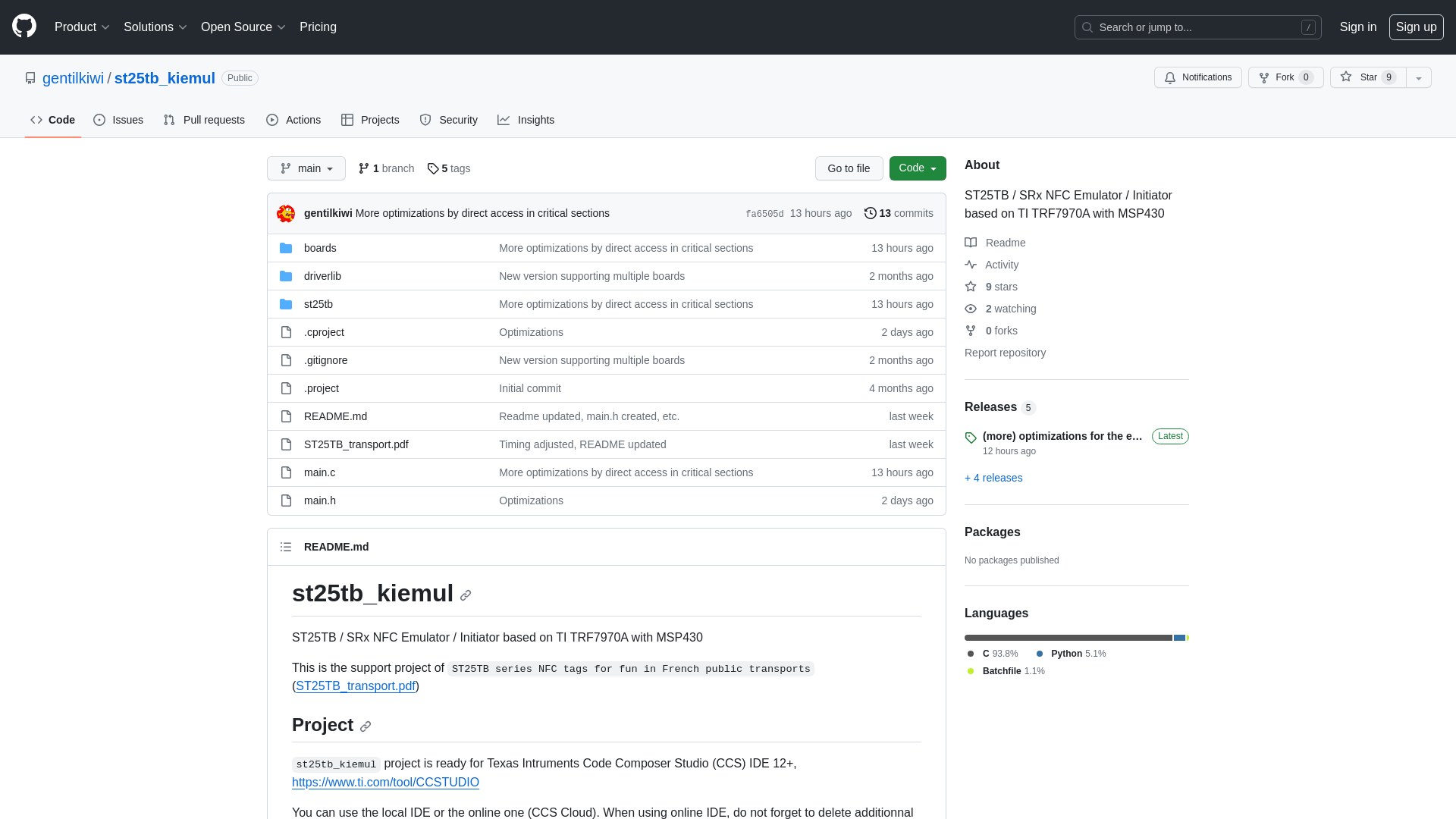The width and height of the screenshot is (1456, 819).
Task: Switch to the Security tab
Action: click(x=449, y=120)
